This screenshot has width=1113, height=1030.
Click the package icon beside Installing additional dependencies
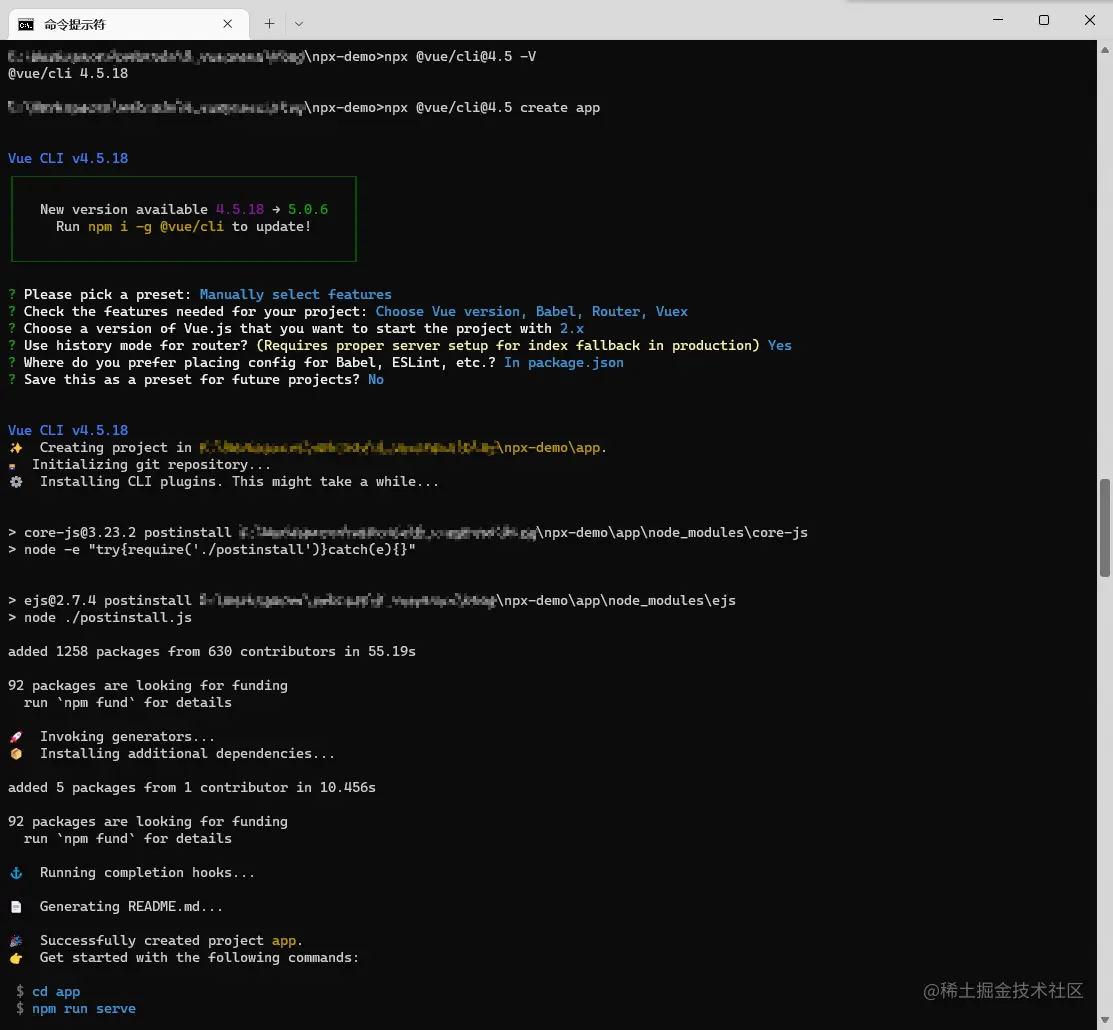(x=16, y=754)
